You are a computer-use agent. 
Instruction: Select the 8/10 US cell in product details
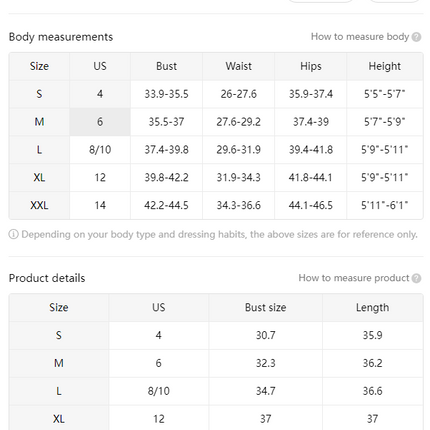[159, 391]
